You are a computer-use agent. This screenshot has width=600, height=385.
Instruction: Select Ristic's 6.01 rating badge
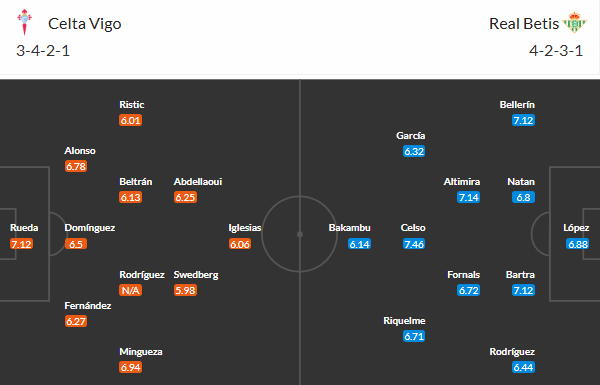[x=130, y=121]
